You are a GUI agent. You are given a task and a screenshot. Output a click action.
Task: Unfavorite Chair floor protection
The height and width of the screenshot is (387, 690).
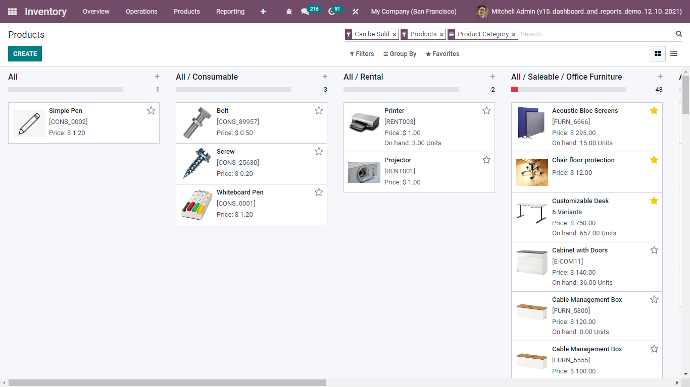[x=654, y=160]
